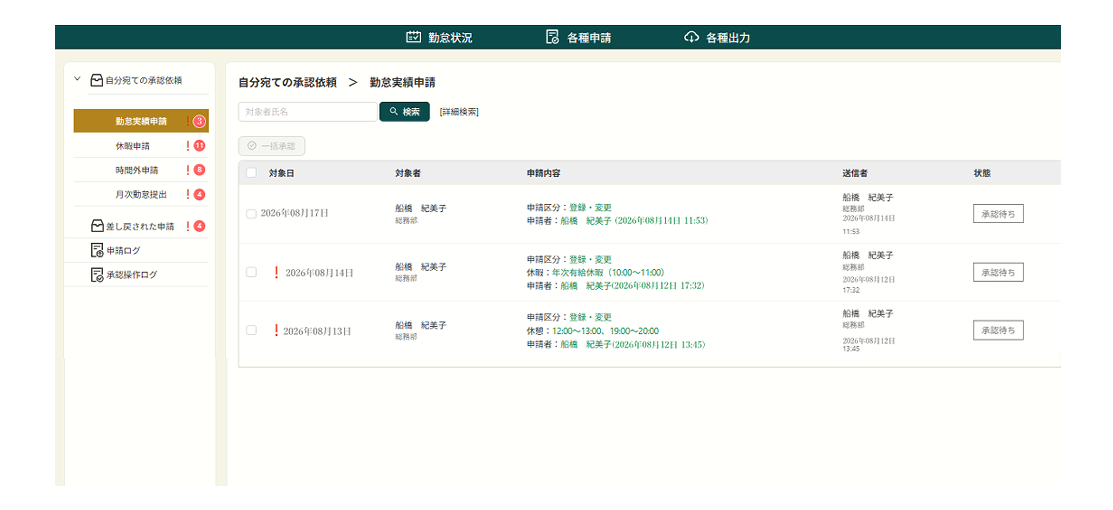Check the row for 2026年08月13日

pos(251,330)
